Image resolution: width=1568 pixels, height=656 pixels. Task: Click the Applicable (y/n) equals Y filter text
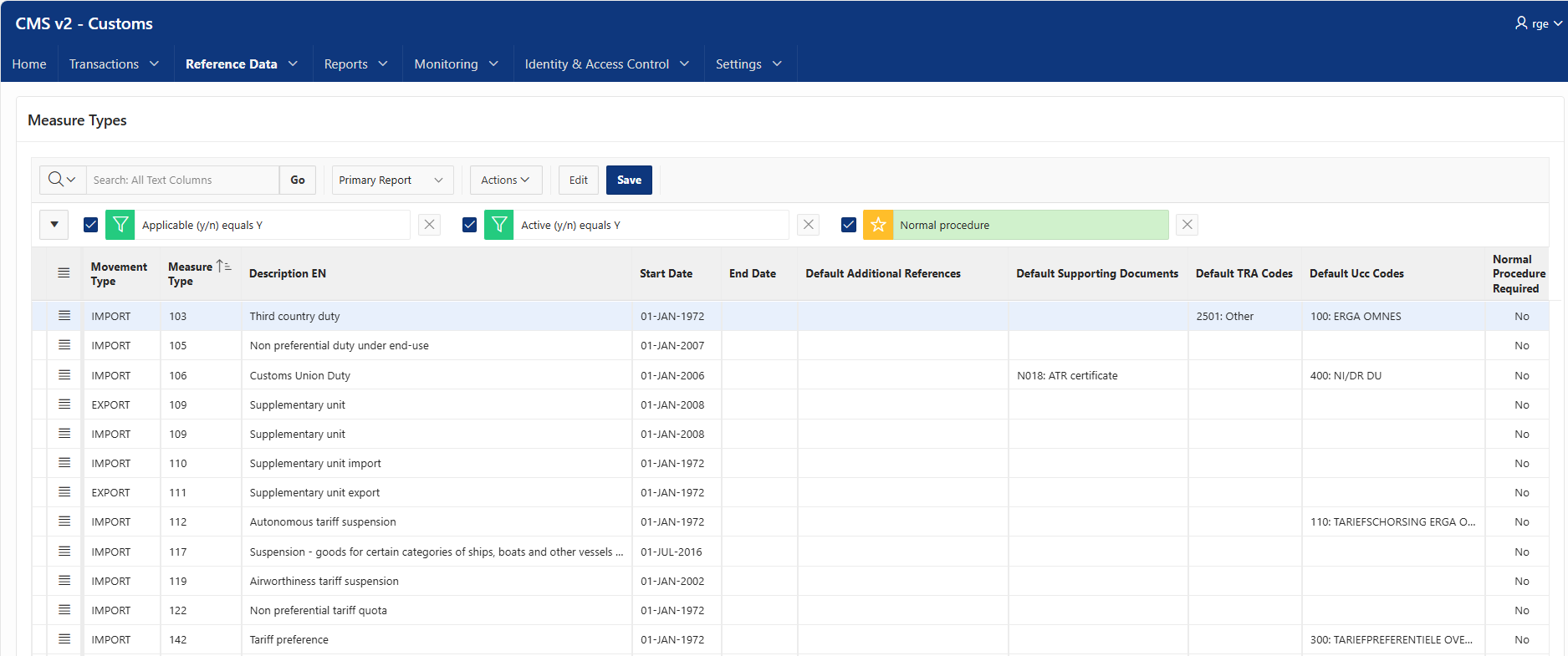click(x=202, y=225)
